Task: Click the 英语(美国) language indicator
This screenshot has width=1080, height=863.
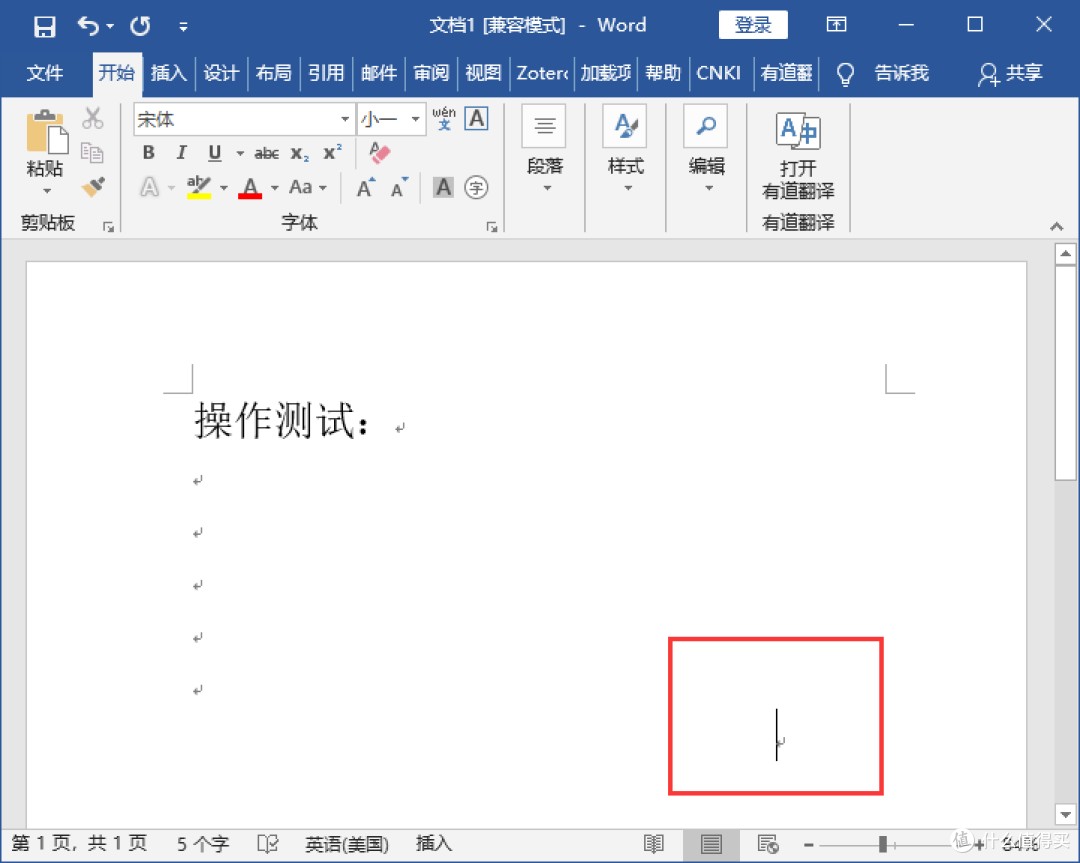Action: pyautogui.click(x=347, y=844)
